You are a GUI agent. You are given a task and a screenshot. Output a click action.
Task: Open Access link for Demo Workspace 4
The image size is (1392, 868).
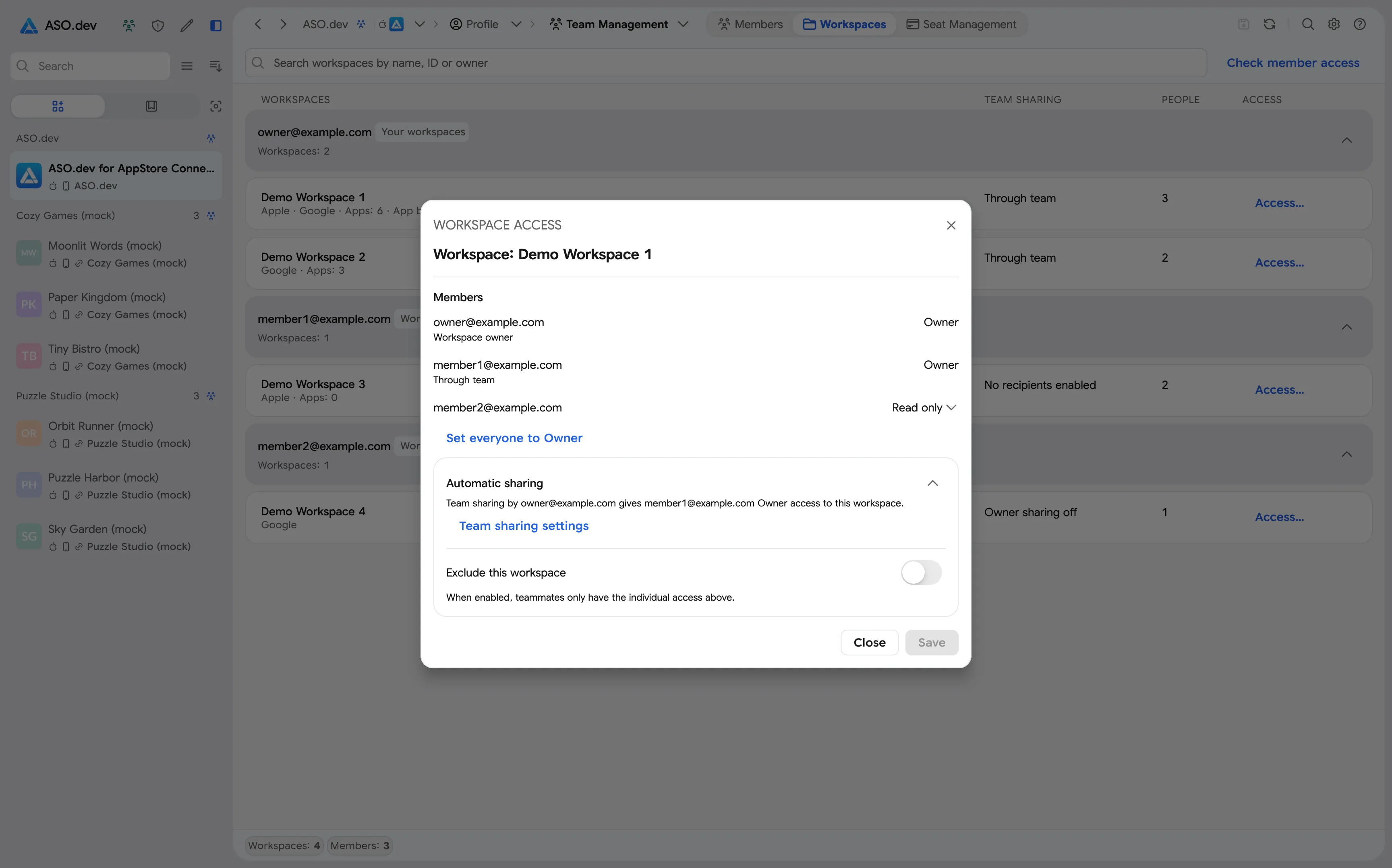1279,517
